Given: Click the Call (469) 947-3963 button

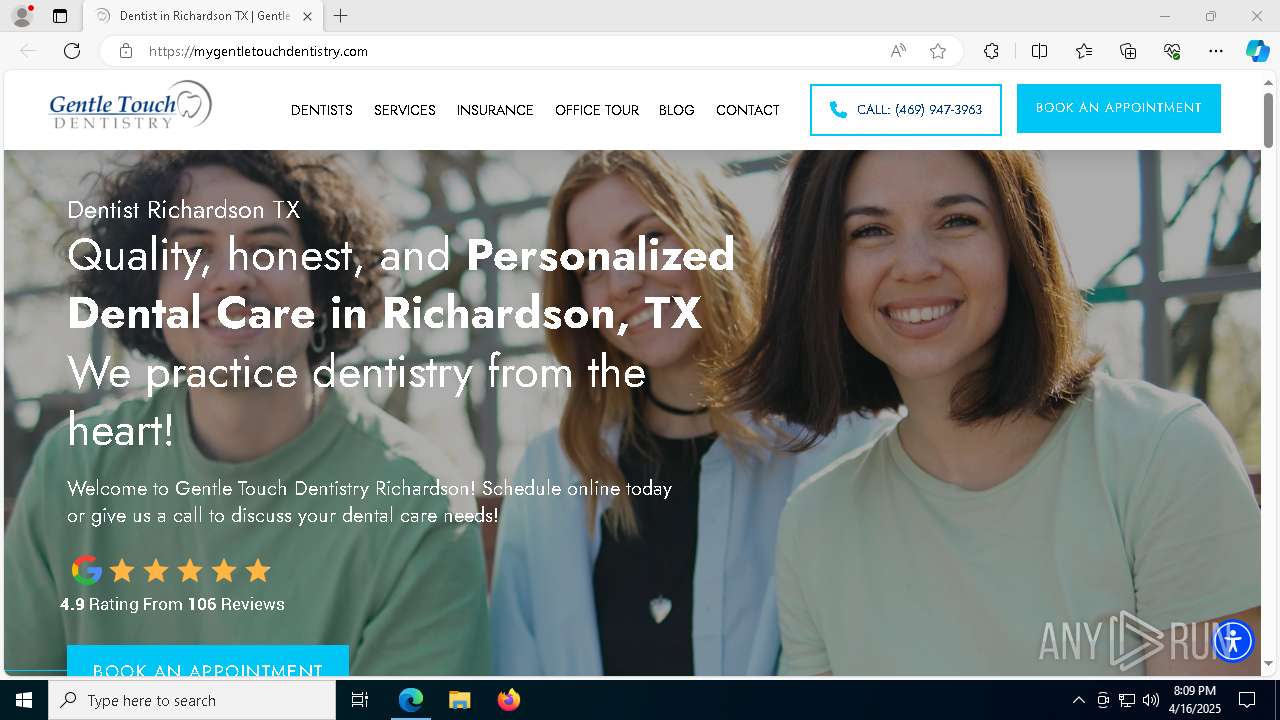Looking at the screenshot, I should coord(906,110).
